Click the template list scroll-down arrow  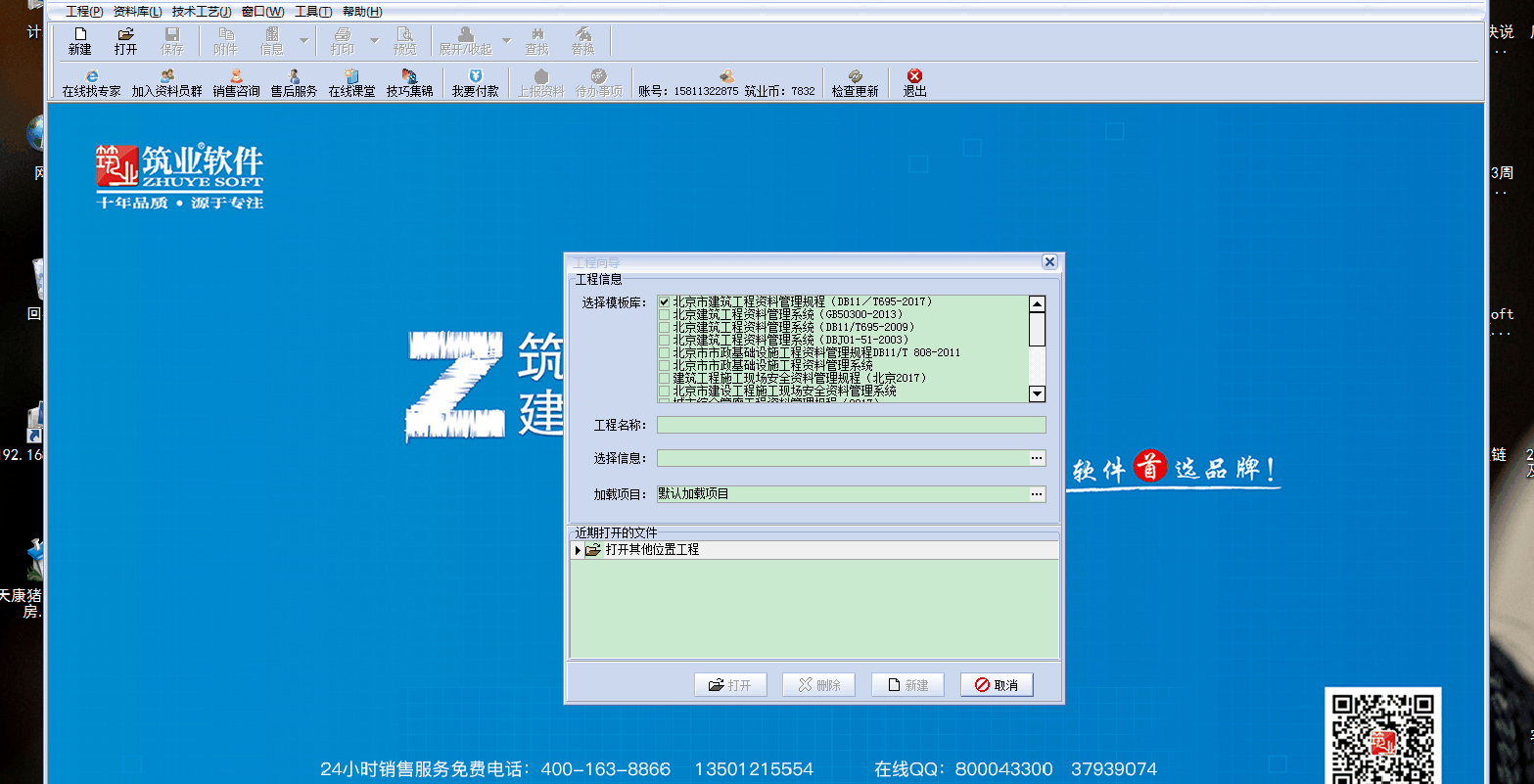(1037, 393)
